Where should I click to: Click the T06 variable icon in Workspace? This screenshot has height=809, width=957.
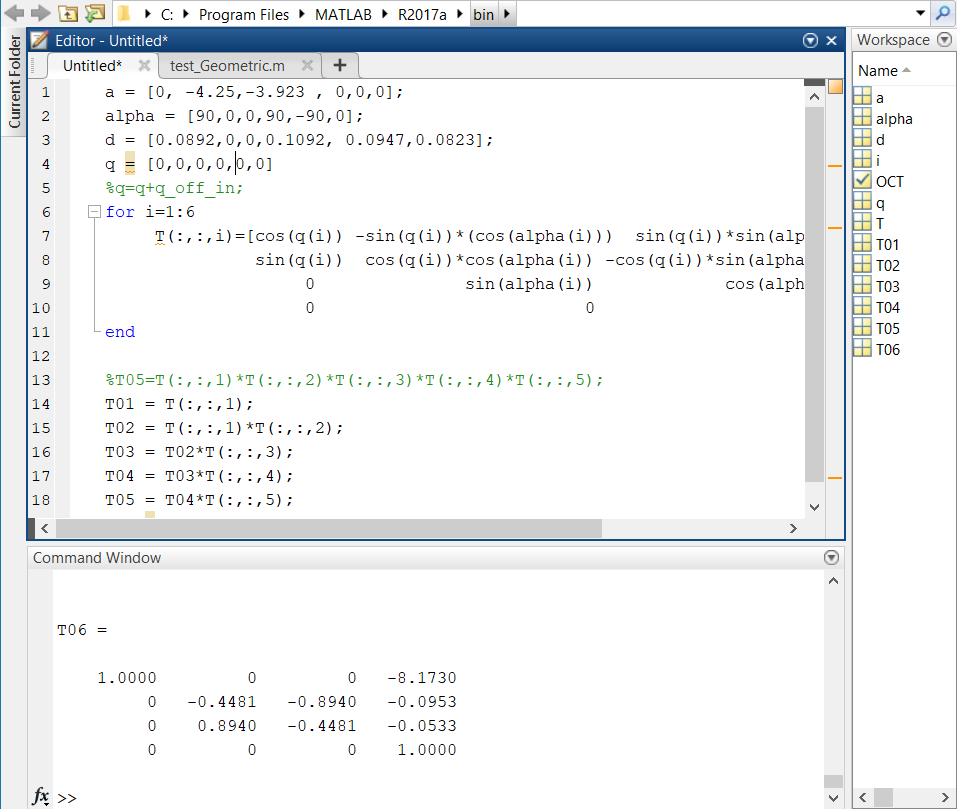click(x=863, y=349)
